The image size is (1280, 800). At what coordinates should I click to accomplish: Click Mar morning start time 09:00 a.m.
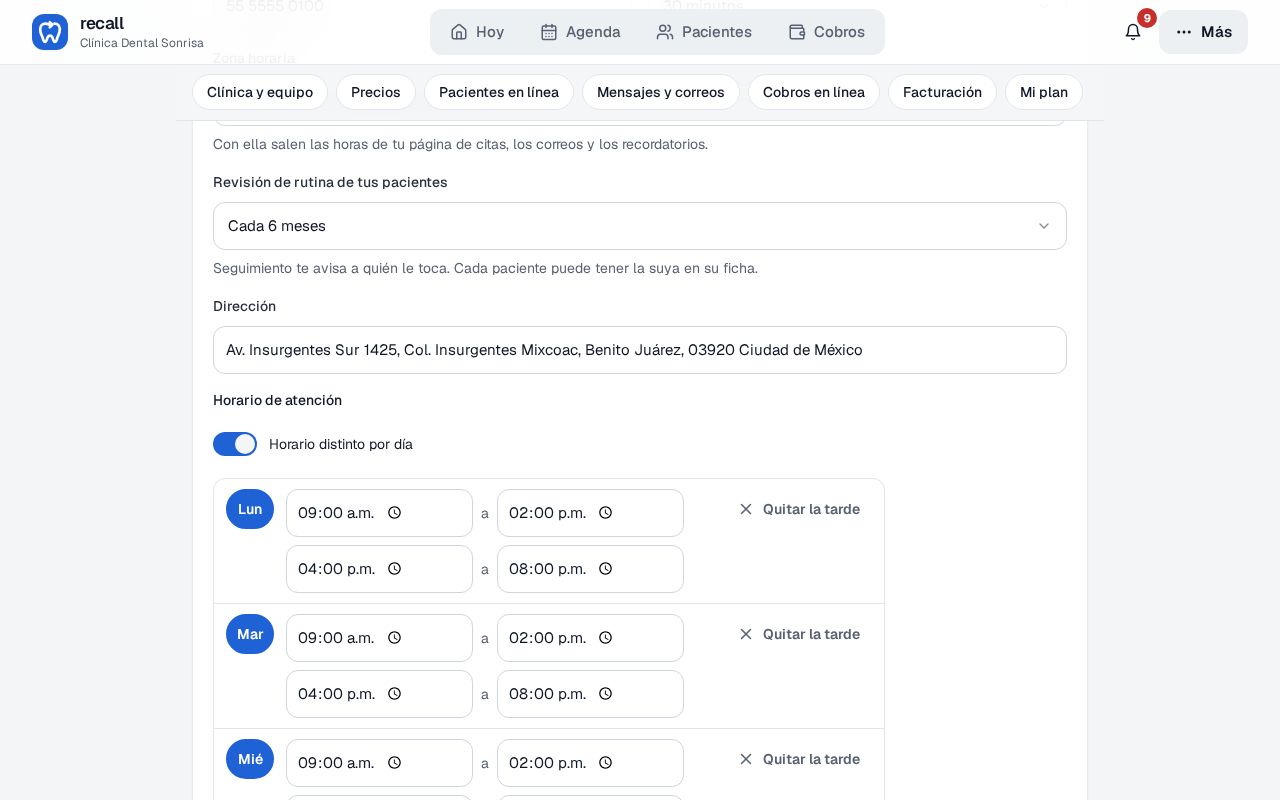379,638
